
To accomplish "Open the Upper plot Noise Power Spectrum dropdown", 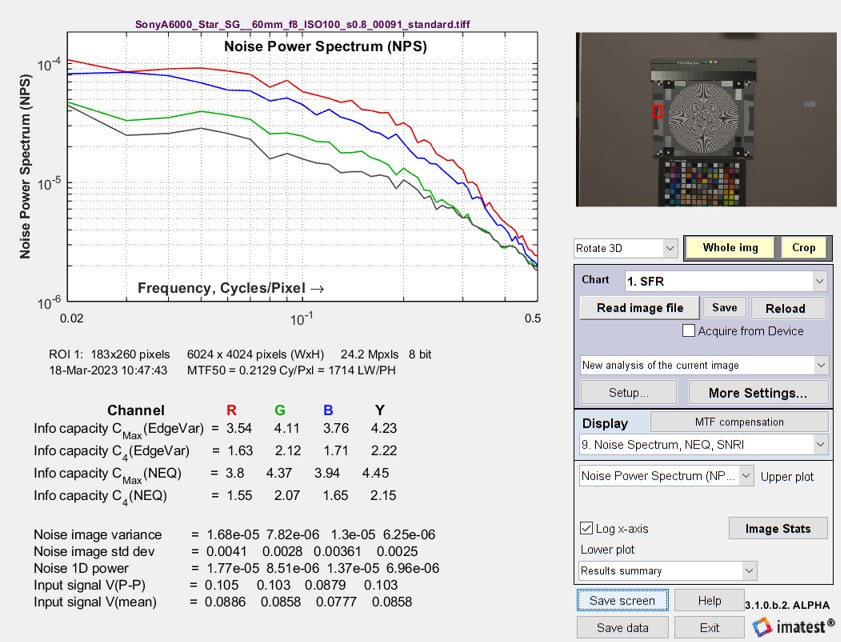I will 667,476.
